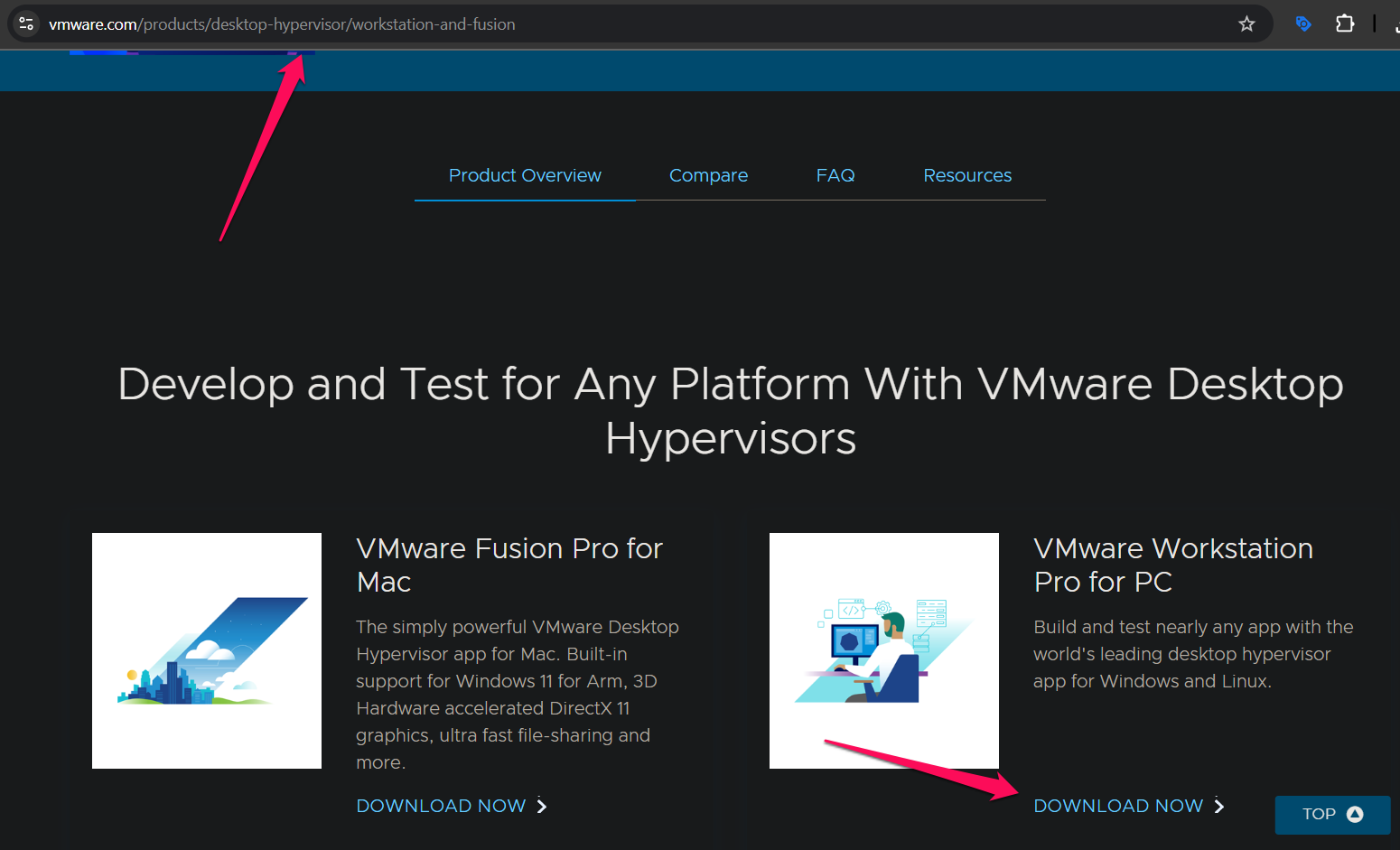
Task: Open site information icon in address bar
Action: click(26, 24)
